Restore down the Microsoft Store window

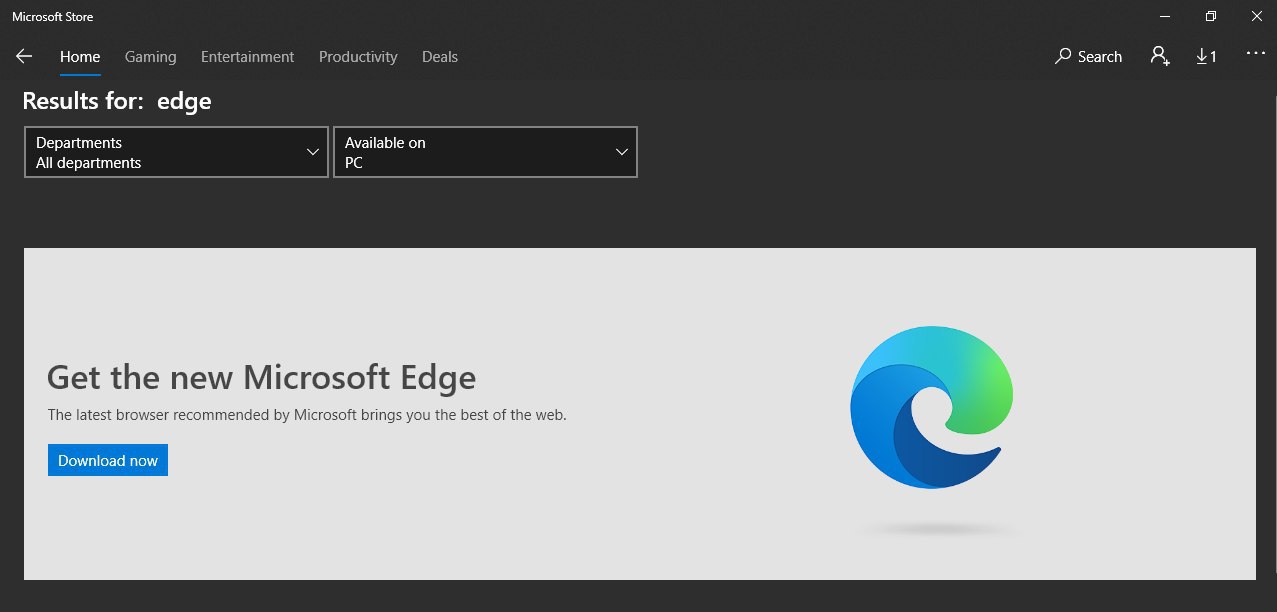[1210, 16]
